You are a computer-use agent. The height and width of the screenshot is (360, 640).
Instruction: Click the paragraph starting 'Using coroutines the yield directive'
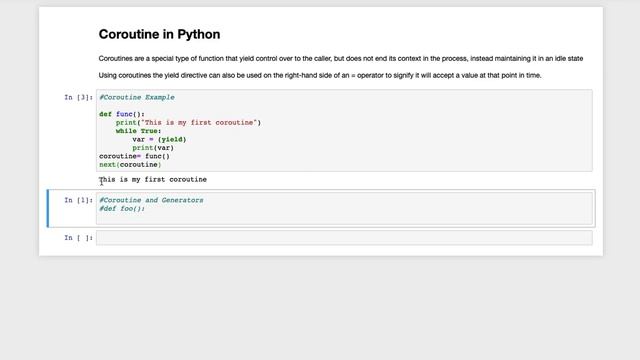(x=320, y=75)
